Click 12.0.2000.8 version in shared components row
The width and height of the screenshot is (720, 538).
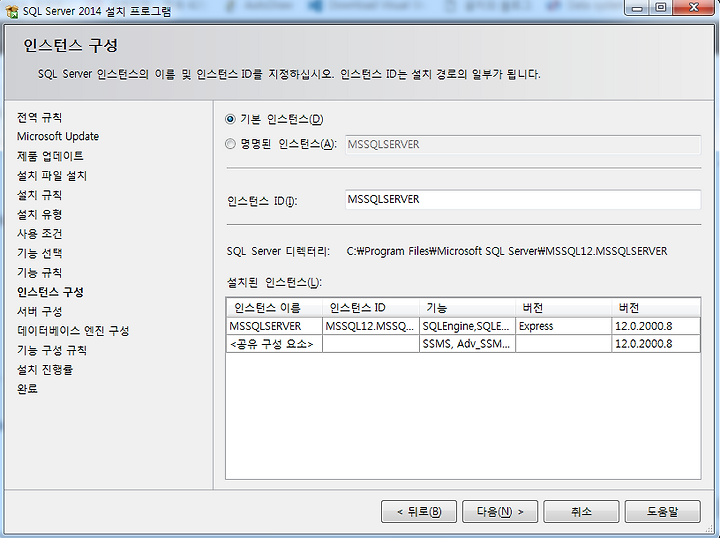[656, 344]
